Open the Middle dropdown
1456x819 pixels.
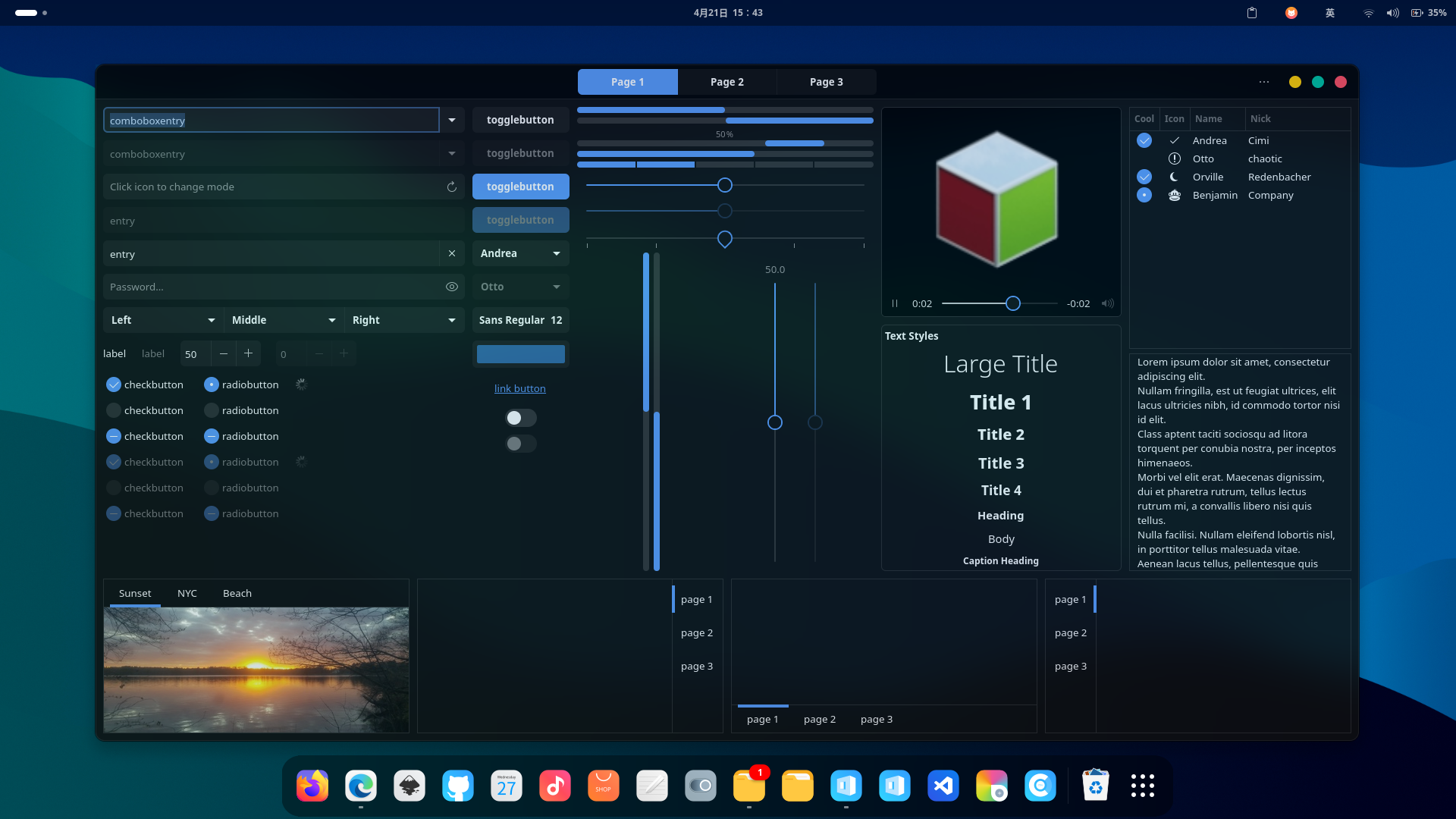(x=284, y=320)
